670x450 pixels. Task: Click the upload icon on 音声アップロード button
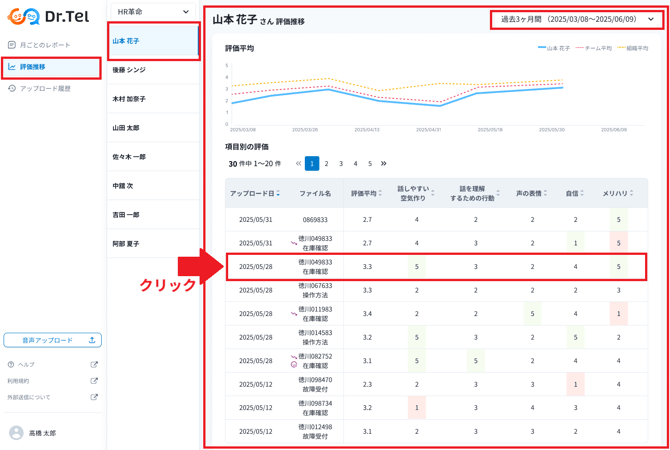(92, 340)
